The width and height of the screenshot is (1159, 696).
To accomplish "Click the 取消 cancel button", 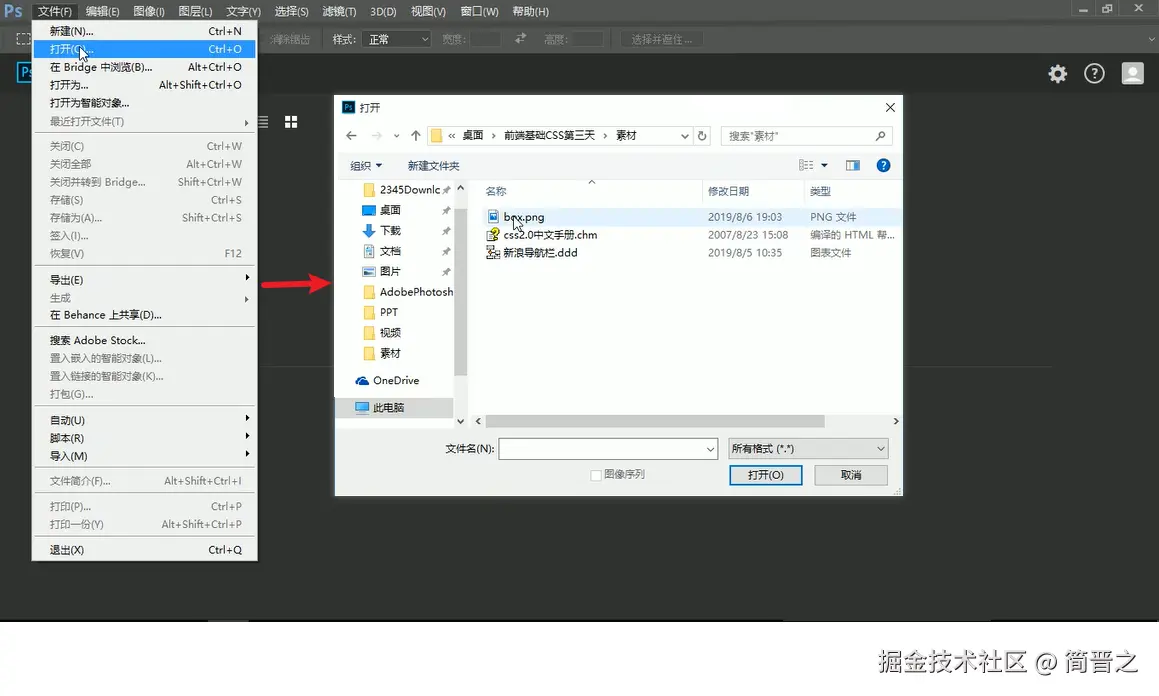I will 851,475.
